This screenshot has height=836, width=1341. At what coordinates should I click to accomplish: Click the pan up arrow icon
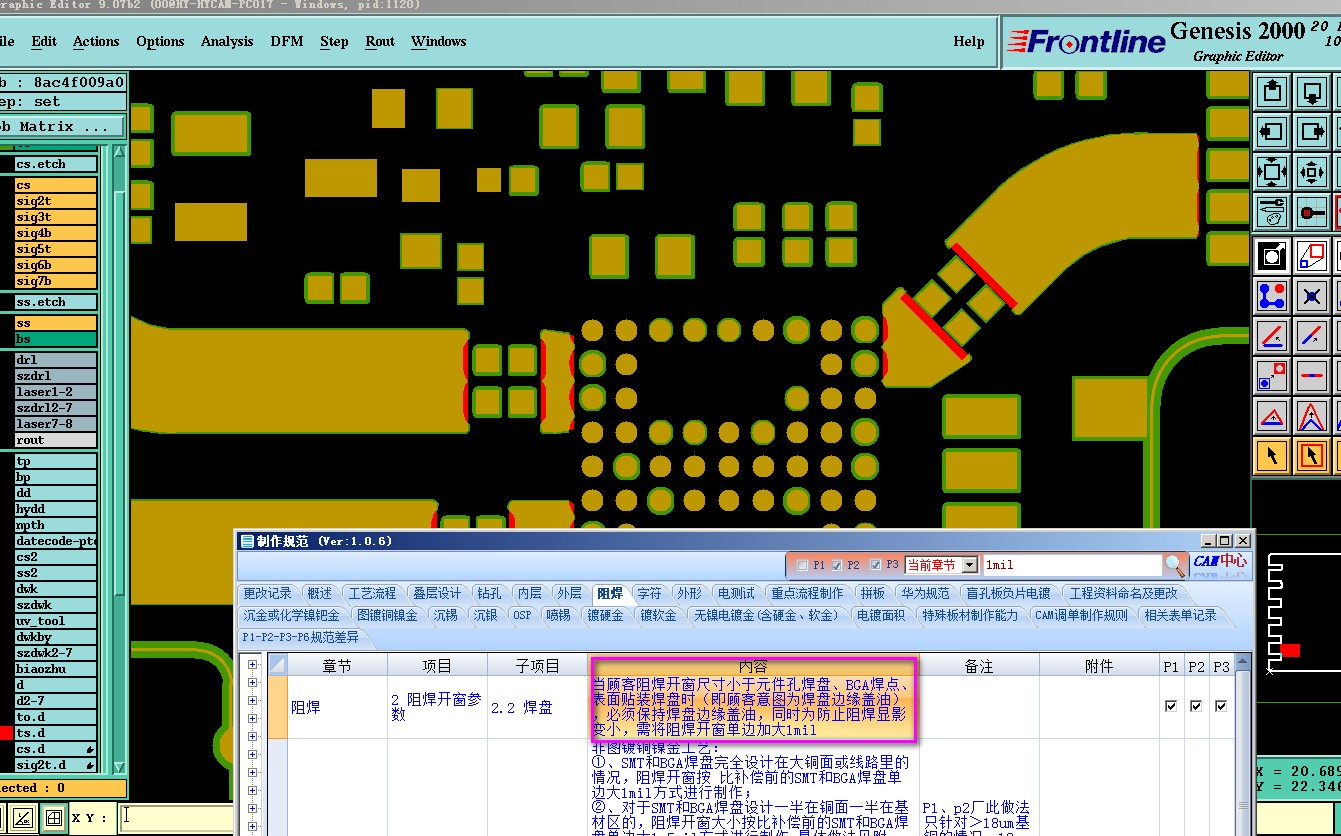click(x=1272, y=92)
